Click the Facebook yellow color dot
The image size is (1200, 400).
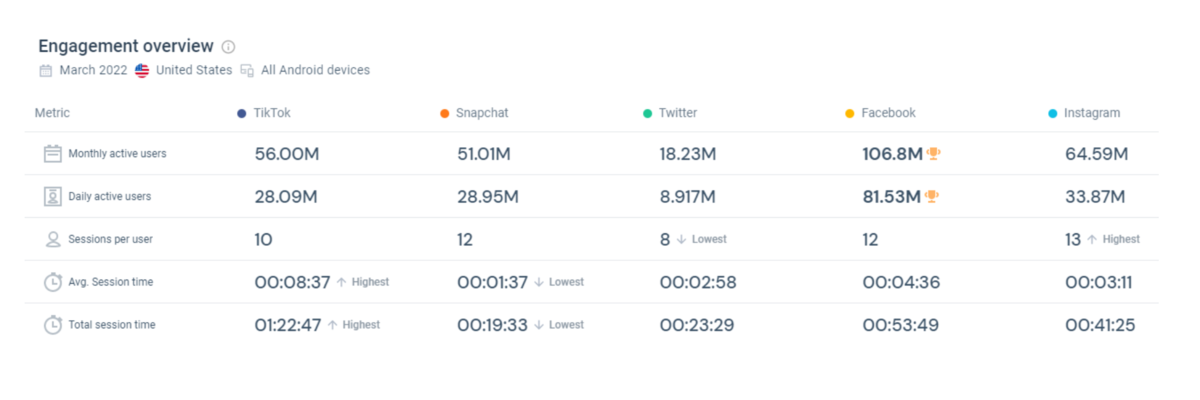pos(850,114)
